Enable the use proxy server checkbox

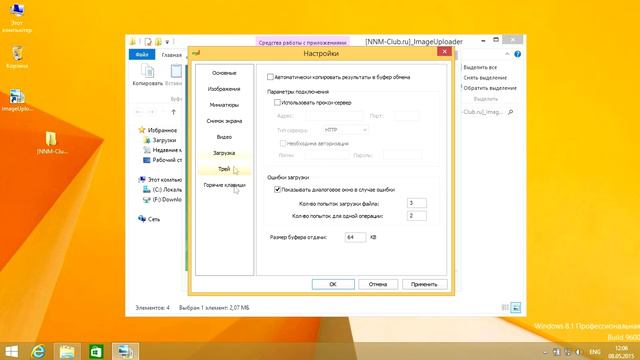pyautogui.click(x=278, y=102)
